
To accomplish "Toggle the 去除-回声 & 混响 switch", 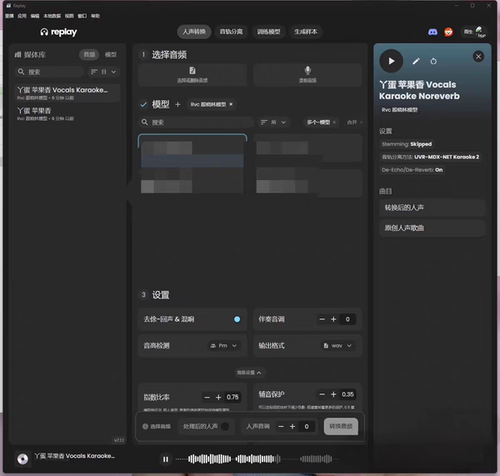I will tap(237, 319).
